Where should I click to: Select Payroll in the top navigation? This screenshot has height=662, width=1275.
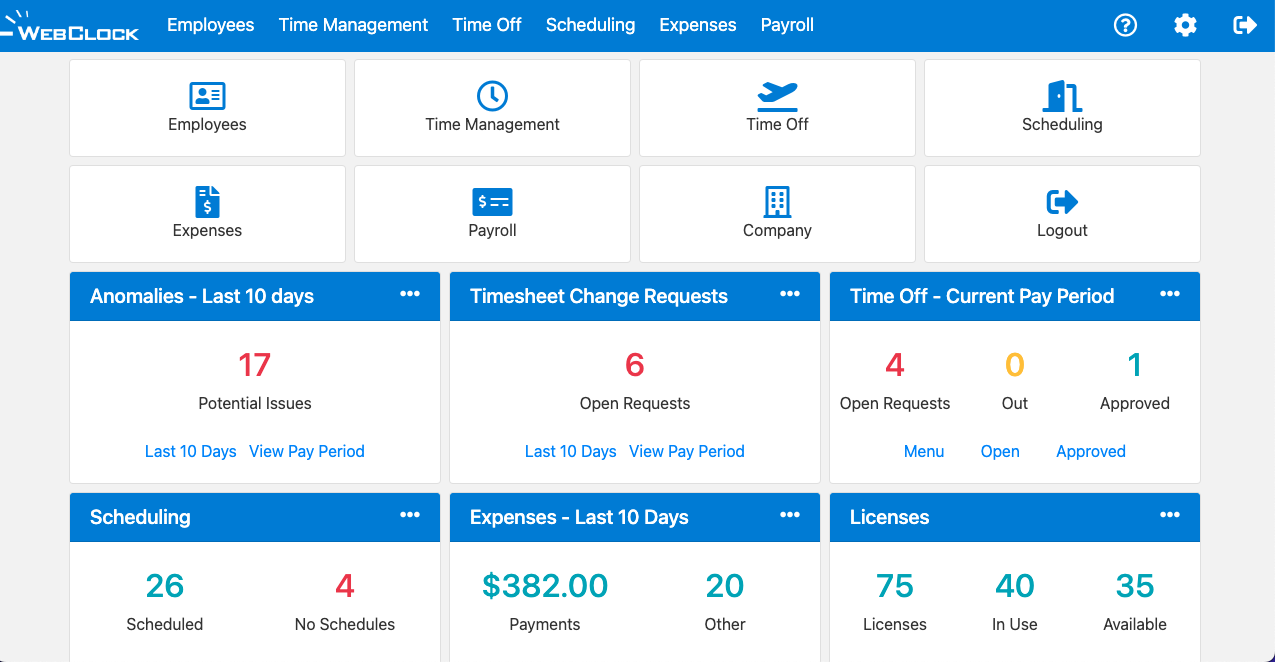787,25
